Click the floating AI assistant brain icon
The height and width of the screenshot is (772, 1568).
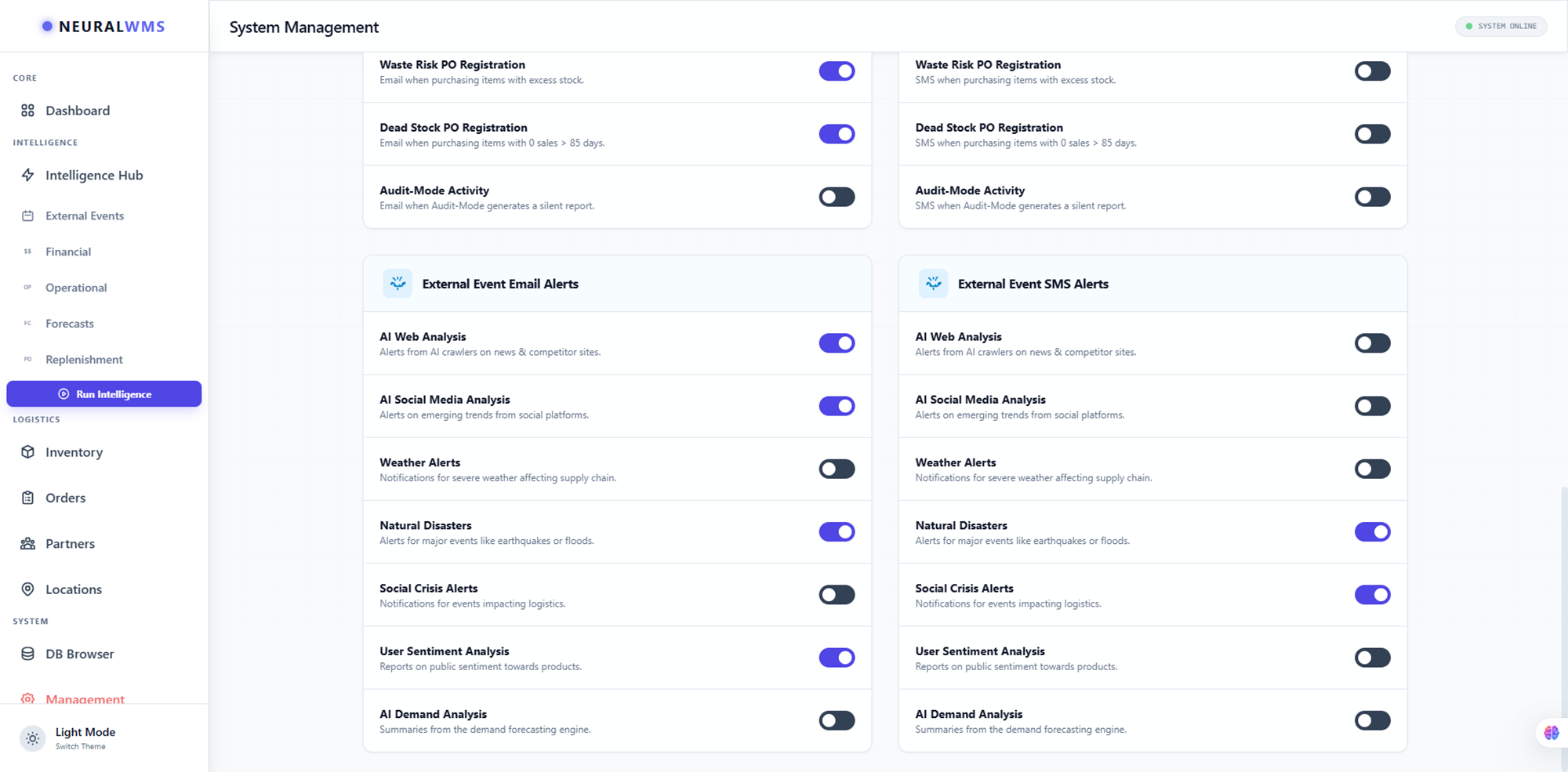coord(1550,732)
